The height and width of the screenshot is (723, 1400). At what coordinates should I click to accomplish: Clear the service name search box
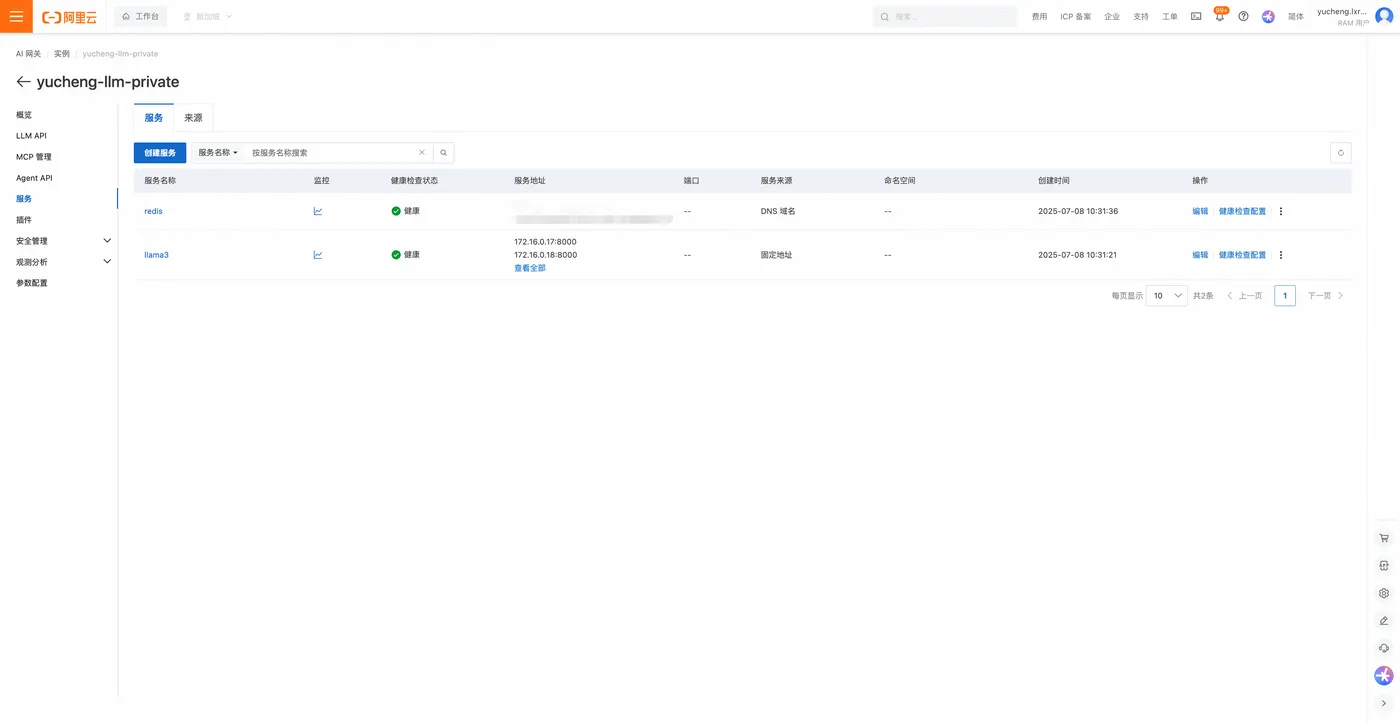click(422, 153)
